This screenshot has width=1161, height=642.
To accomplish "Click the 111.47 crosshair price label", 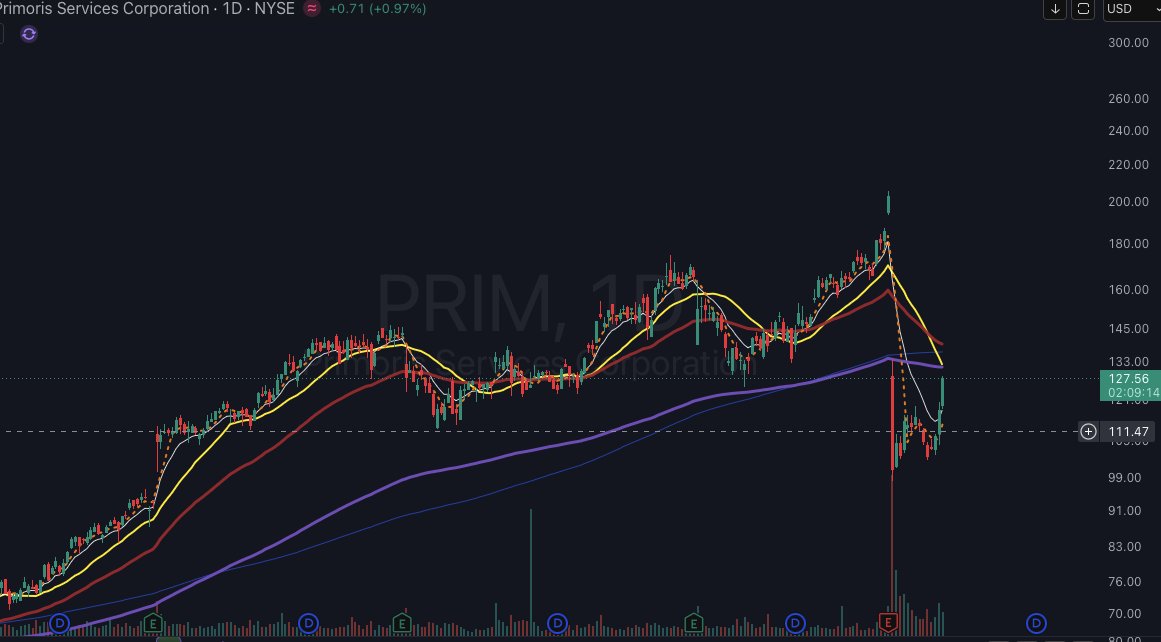I will tap(1128, 432).
